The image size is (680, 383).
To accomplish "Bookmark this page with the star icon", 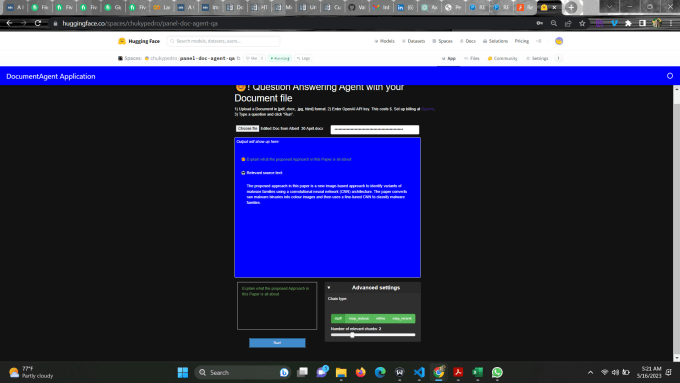I will (x=582, y=23).
